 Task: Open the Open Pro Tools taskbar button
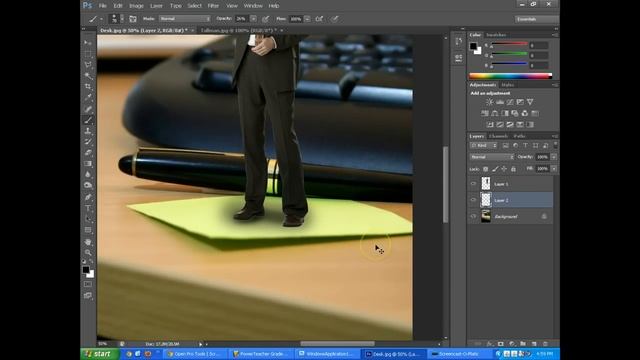pos(196,354)
